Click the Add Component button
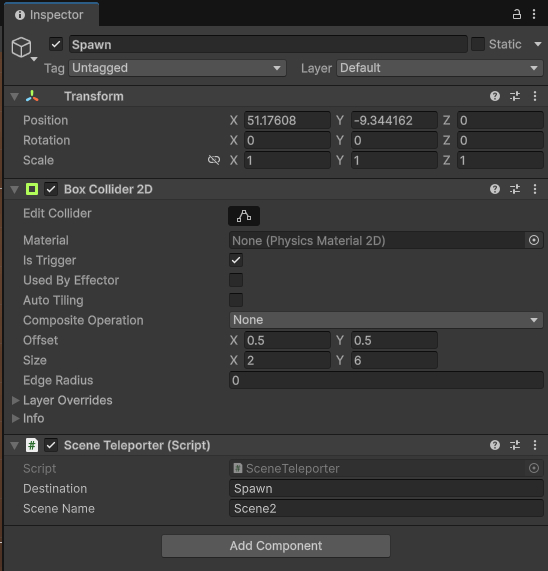Image resolution: width=548 pixels, height=571 pixels. [x=276, y=546]
